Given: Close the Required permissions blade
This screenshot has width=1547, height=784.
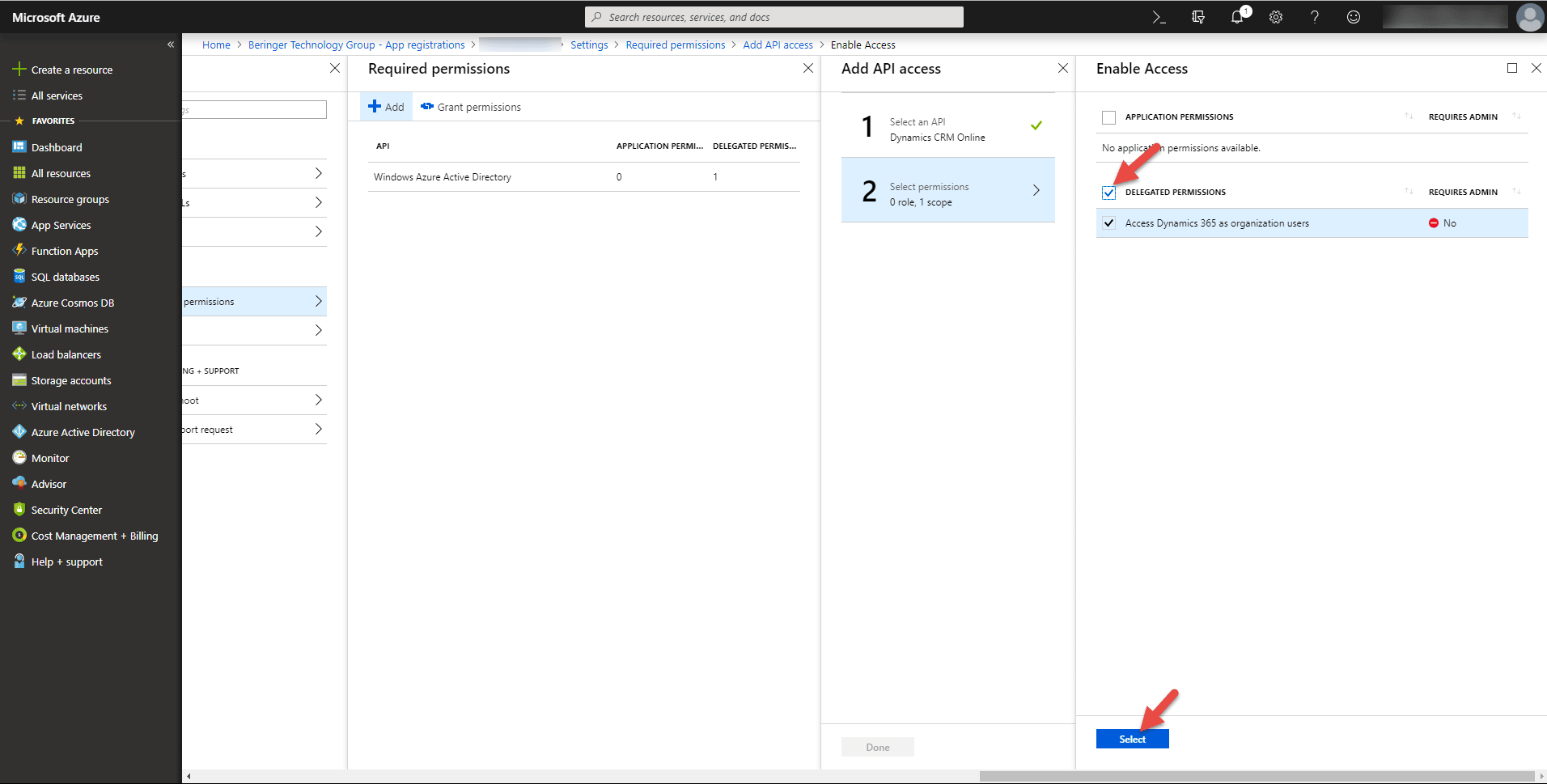Looking at the screenshot, I should [x=808, y=69].
